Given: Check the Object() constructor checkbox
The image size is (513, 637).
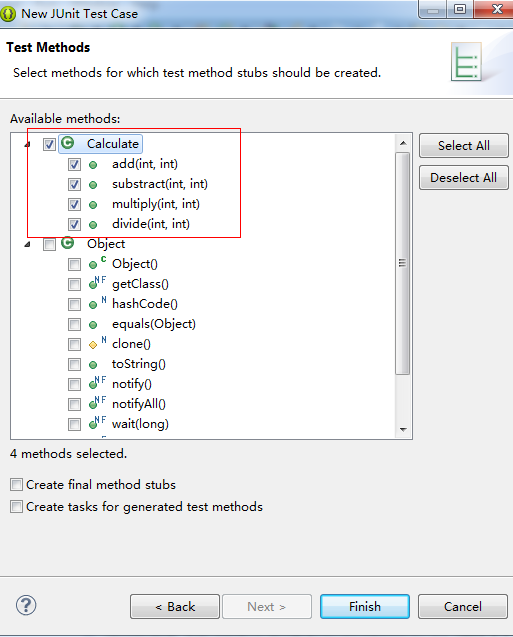Looking at the screenshot, I should coord(74,264).
